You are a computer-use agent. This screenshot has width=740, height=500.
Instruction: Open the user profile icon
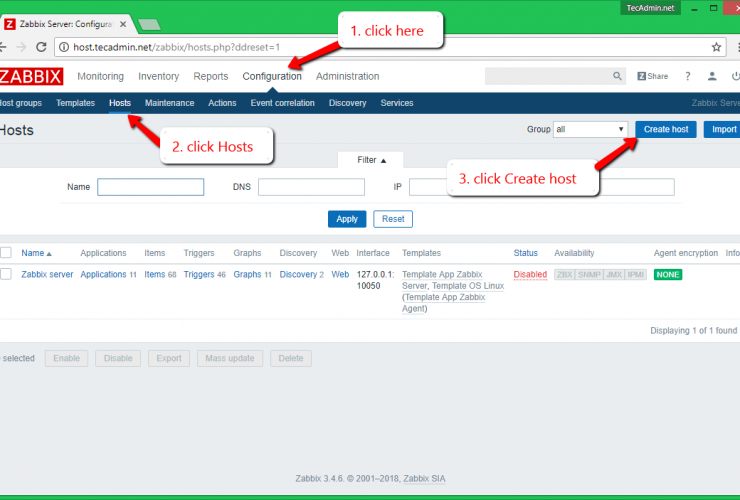pyautogui.click(x=711, y=76)
